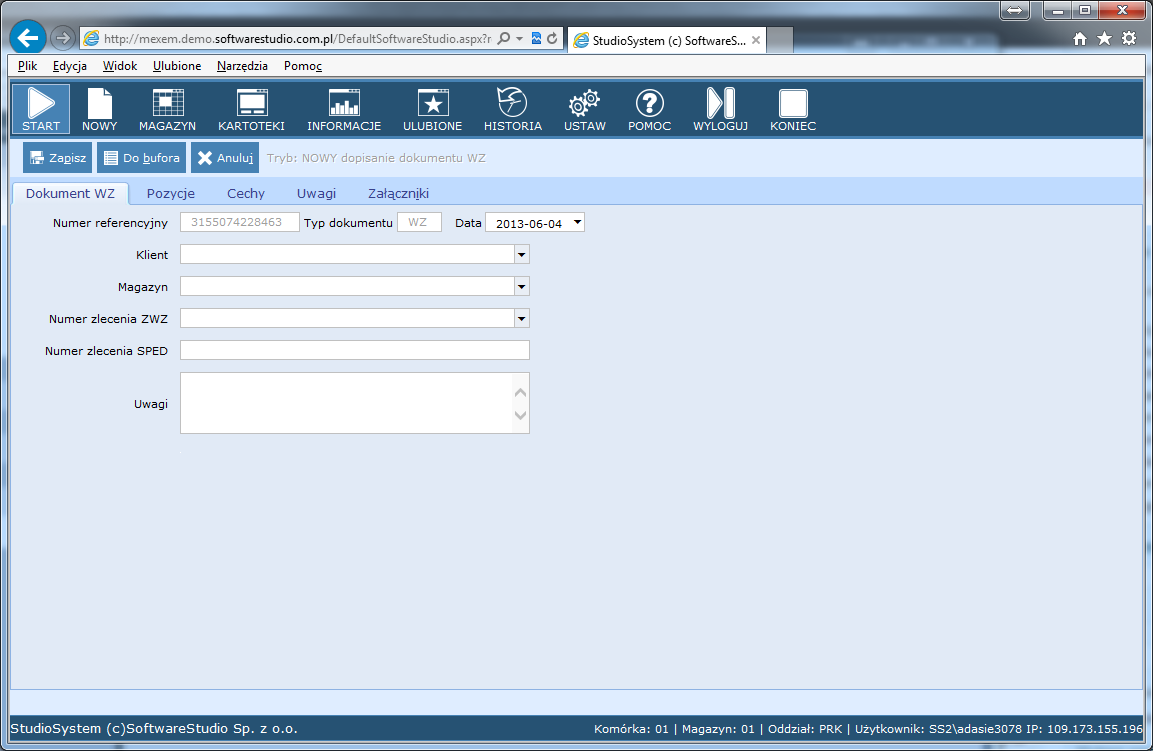
Task: Open the HISTORIA toolbar icon
Action: coord(513,109)
